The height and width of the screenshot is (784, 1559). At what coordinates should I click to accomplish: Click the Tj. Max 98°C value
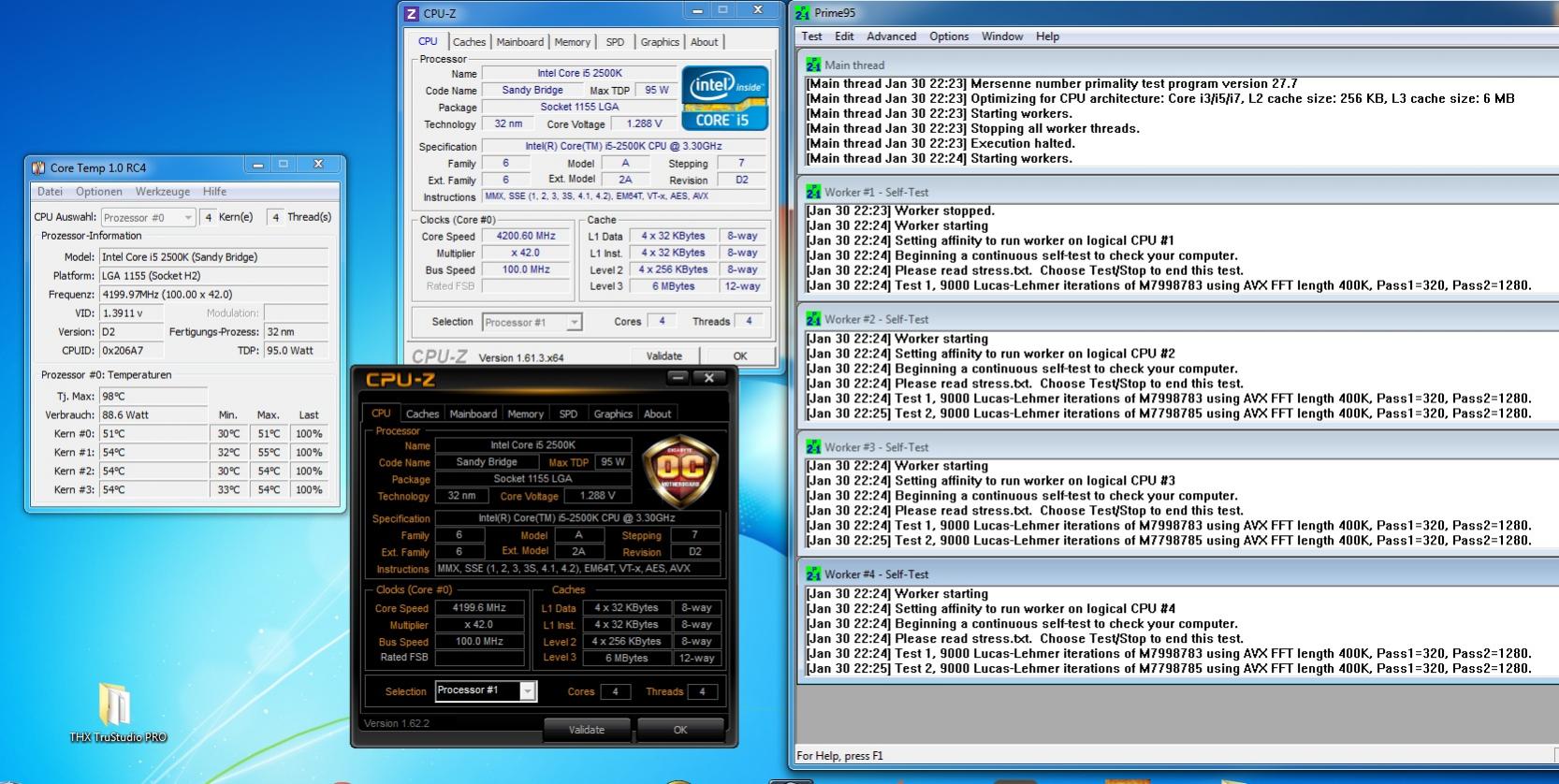[153, 397]
